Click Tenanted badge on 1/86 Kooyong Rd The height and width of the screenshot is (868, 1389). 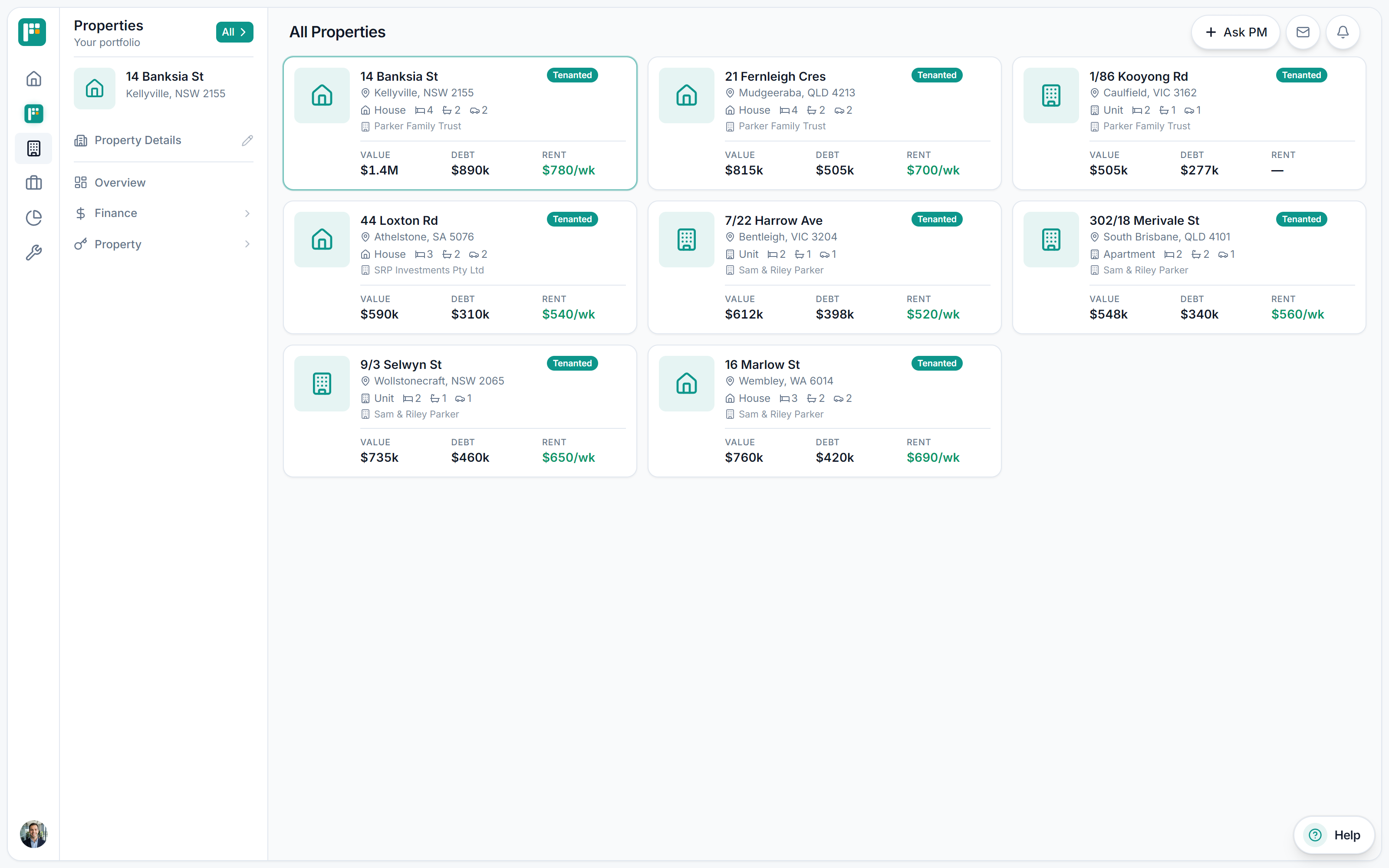[x=1301, y=75]
